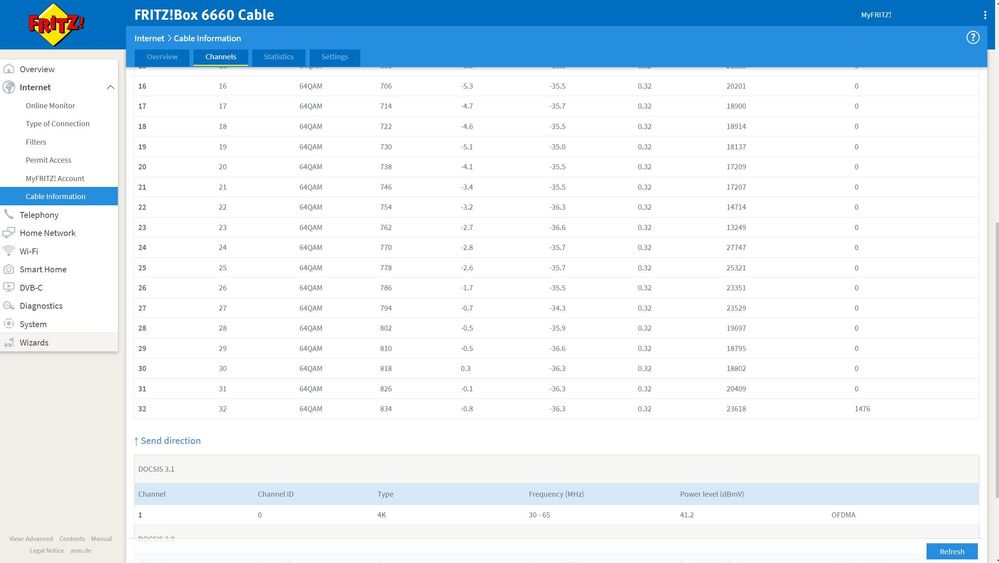Open Smart Home menu
Screen dimensions: 999x563
(43, 269)
